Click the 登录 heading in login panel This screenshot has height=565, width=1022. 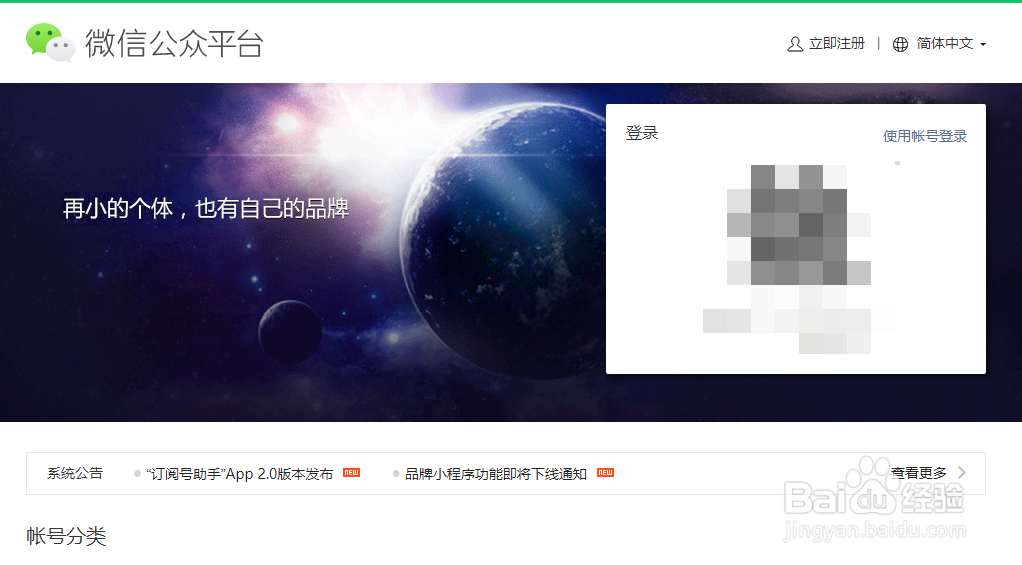642,133
